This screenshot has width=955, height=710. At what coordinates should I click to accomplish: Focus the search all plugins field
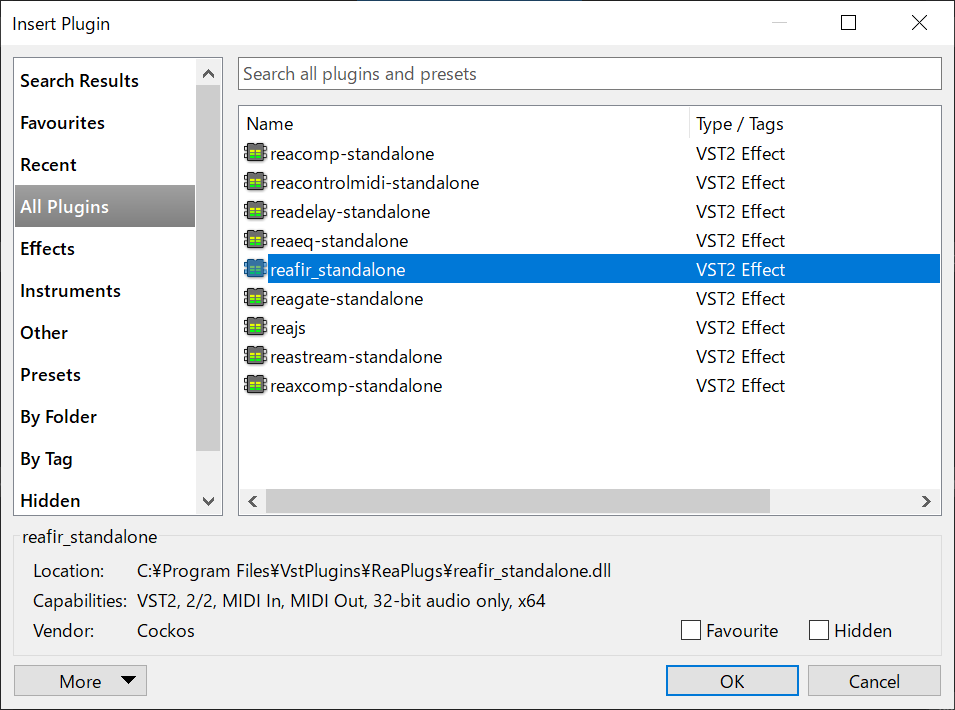tap(589, 74)
